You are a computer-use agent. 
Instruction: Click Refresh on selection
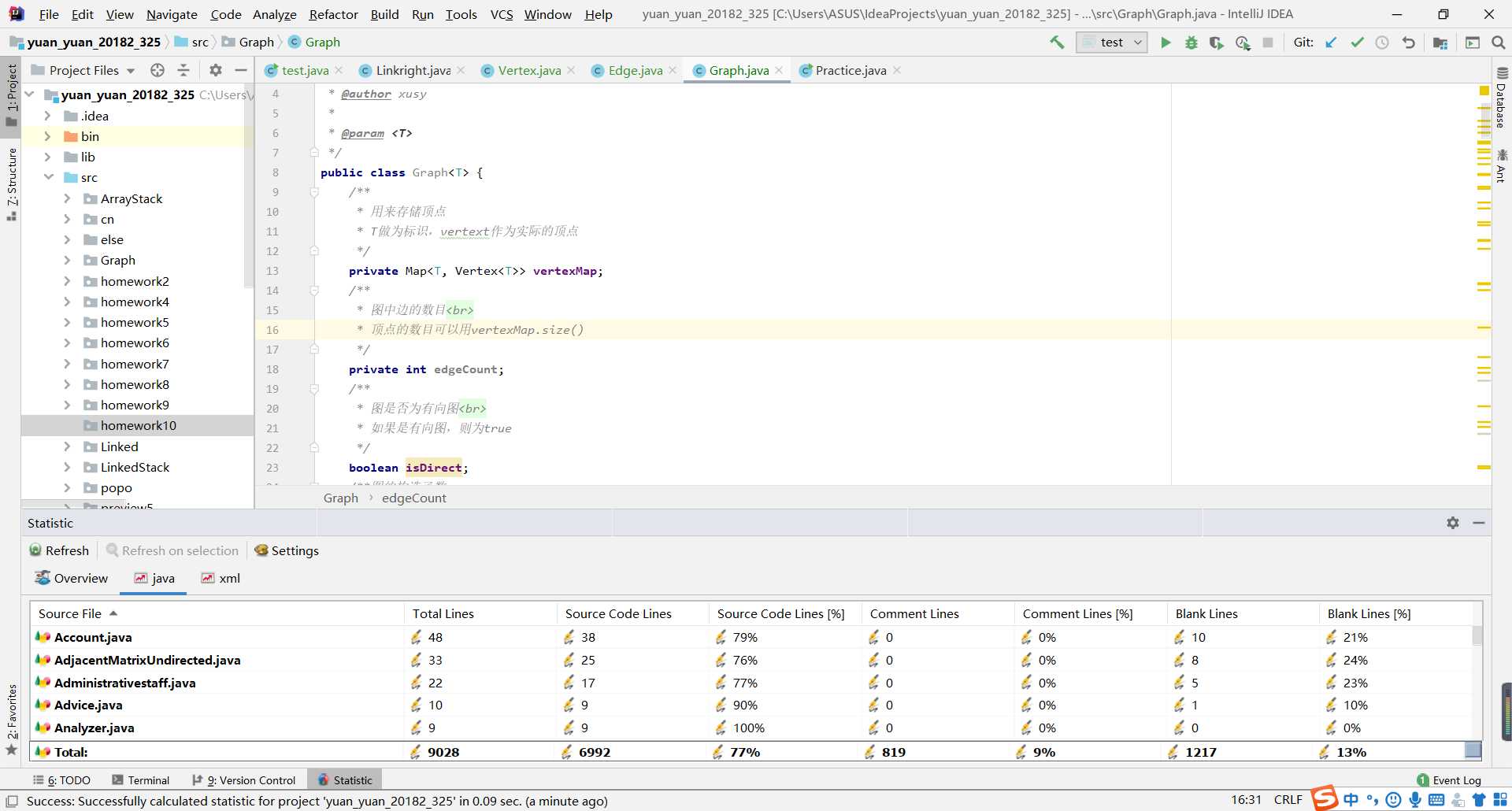tap(172, 550)
